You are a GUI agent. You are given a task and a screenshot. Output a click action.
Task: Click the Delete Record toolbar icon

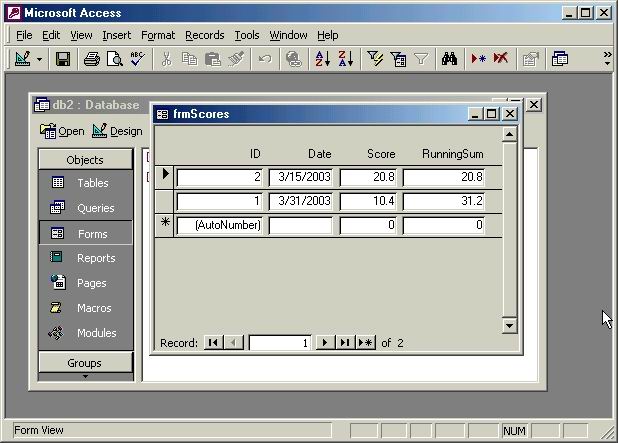(x=501, y=59)
